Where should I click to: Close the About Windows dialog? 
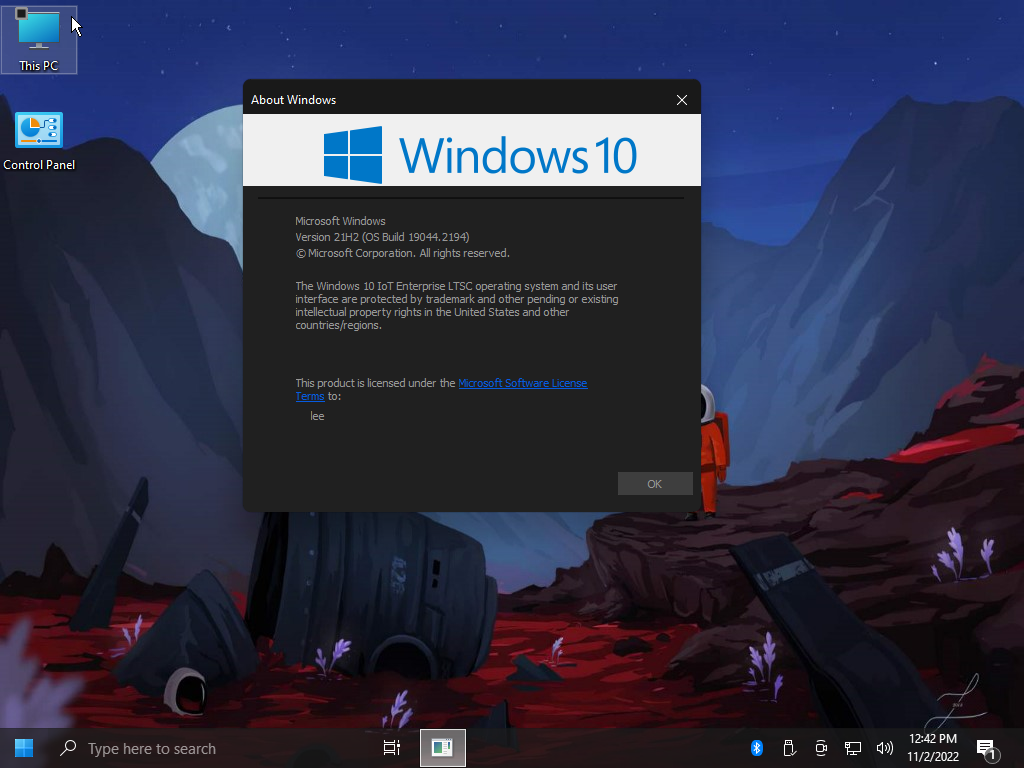pos(682,100)
